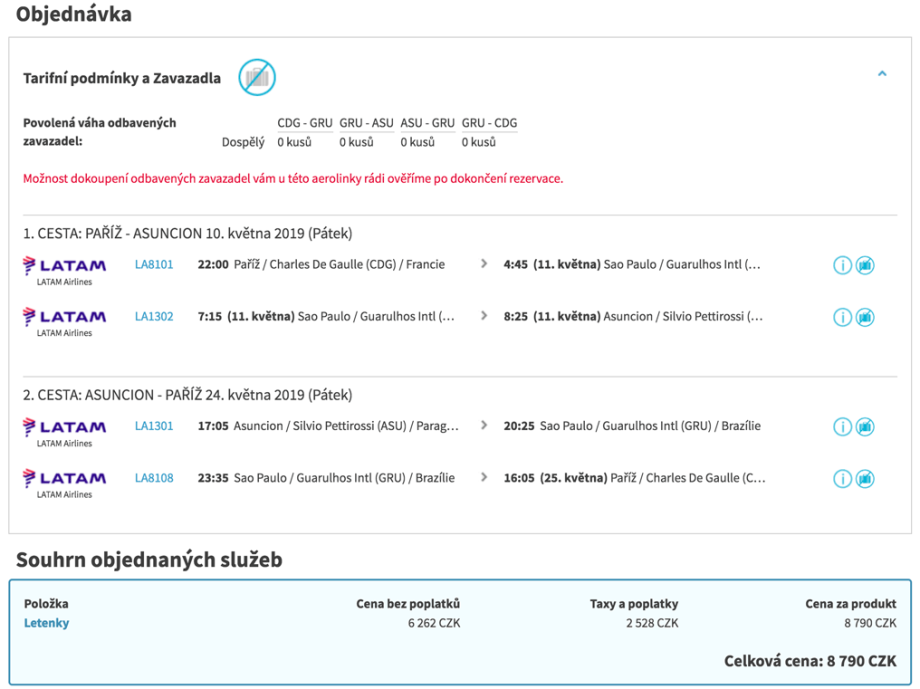Open info icon on the LA1302 row
This screenshot has width=920, height=689.
tap(842, 317)
